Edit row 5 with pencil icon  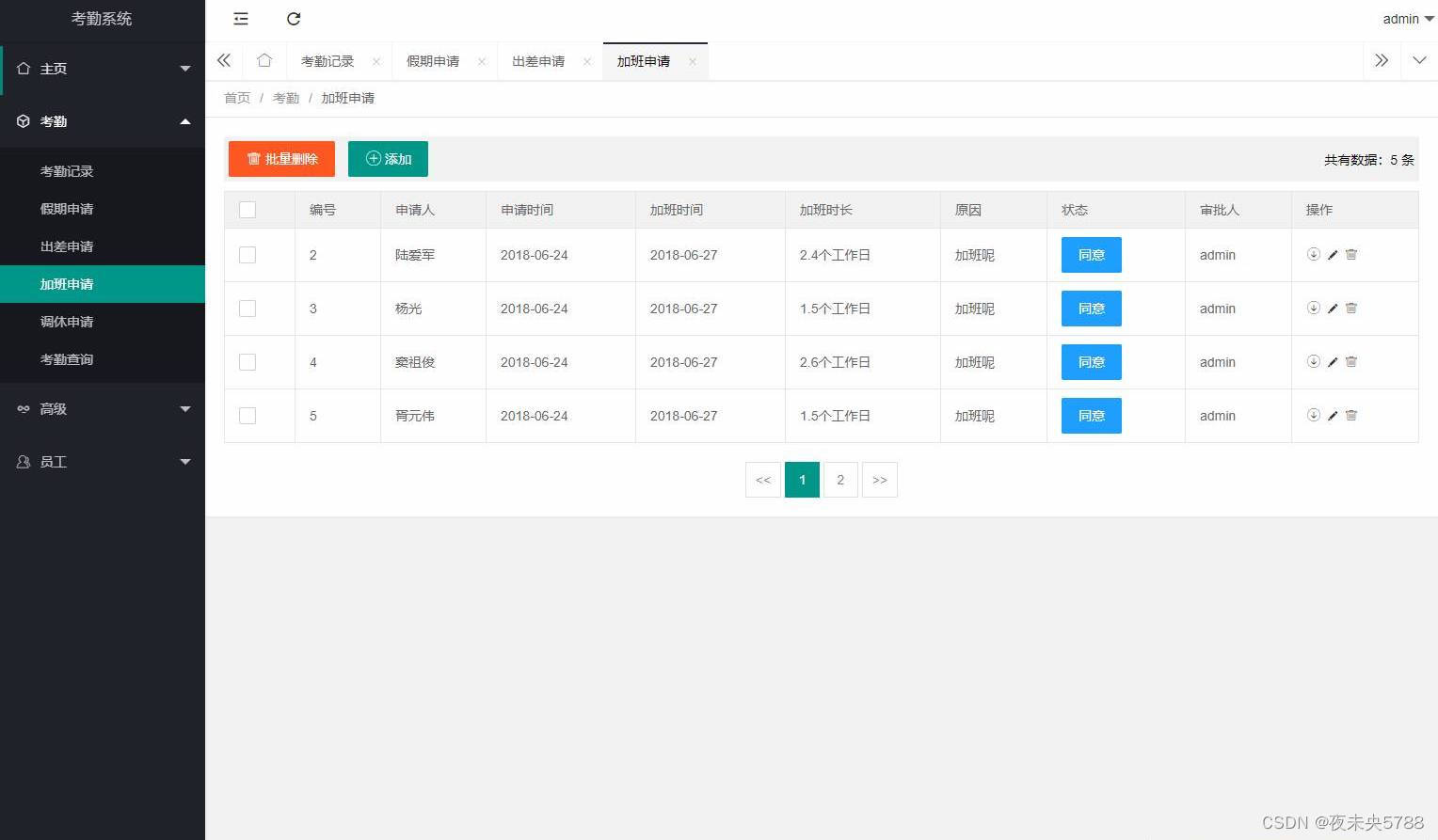[x=1333, y=416]
